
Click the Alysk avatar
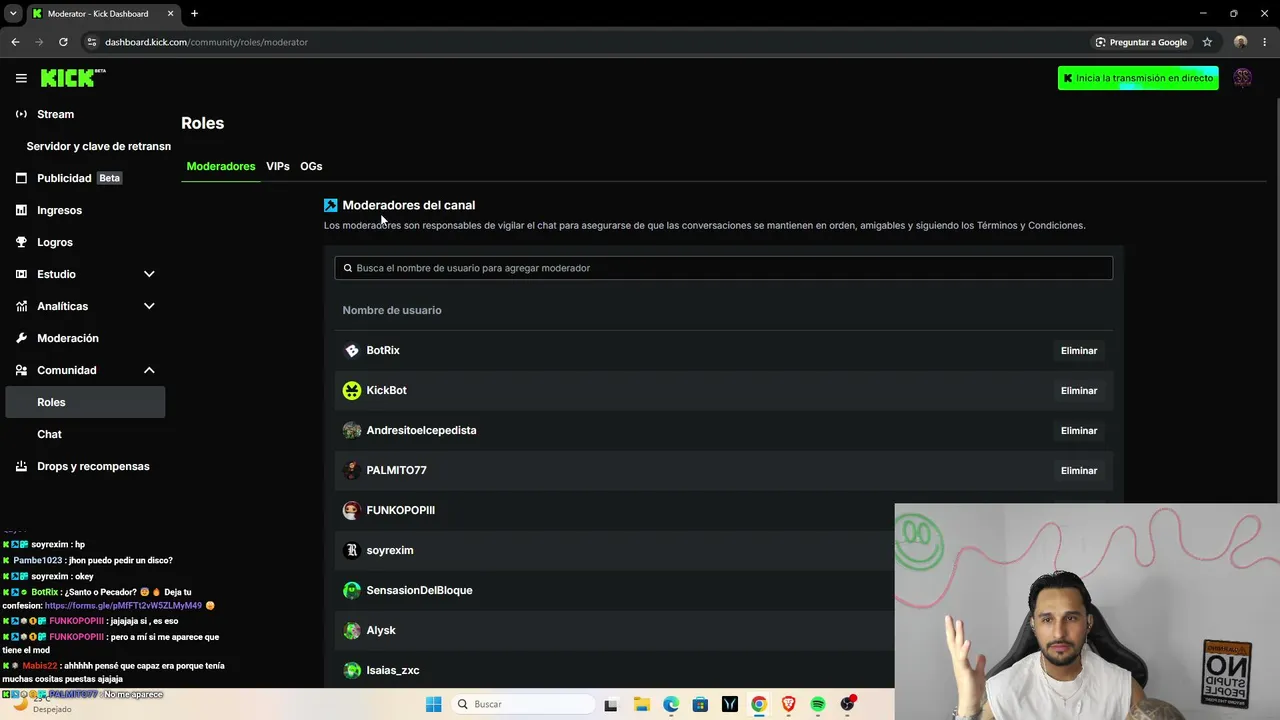pyautogui.click(x=352, y=630)
